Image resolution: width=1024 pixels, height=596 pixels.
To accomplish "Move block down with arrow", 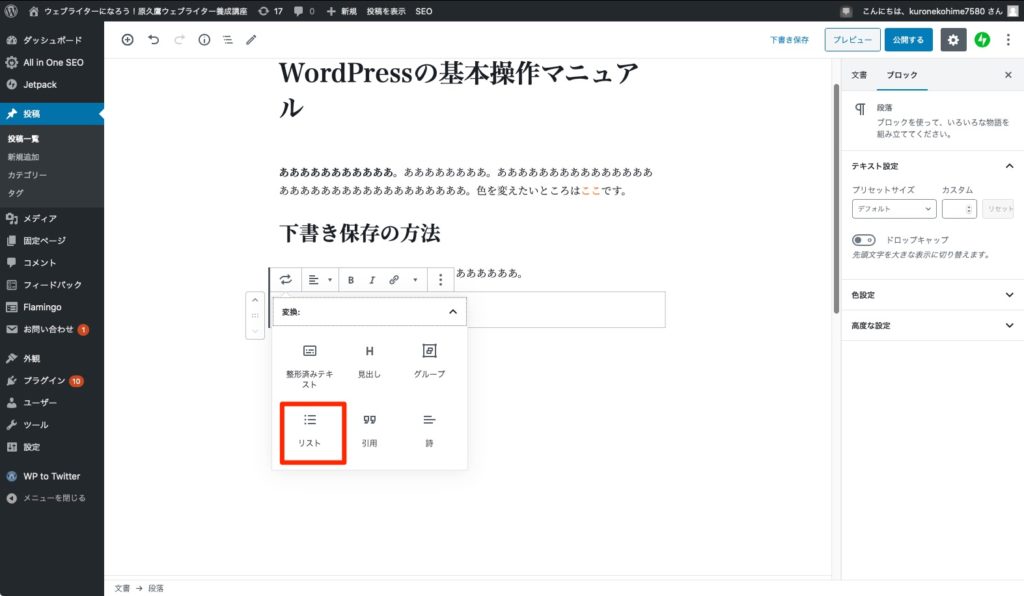I will tap(255, 330).
